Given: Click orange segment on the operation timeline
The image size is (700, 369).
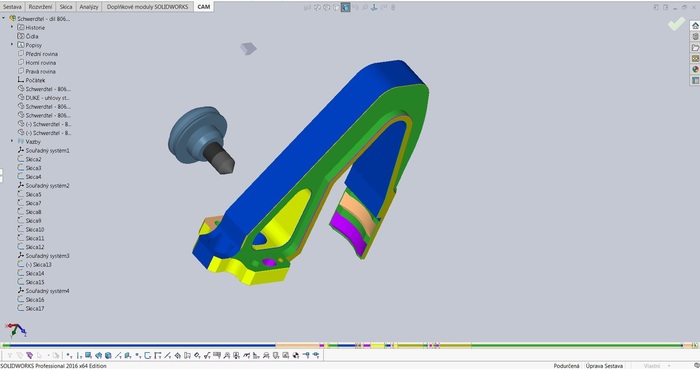Looking at the screenshot, I should [x=297, y=345].
